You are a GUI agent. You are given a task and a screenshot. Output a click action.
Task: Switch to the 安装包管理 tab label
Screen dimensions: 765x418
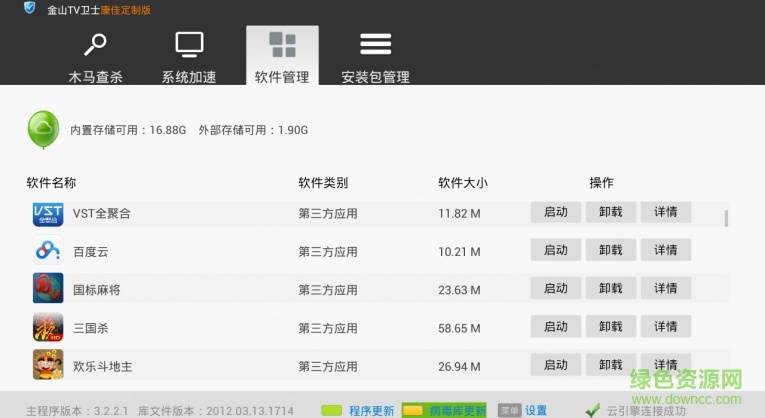[x=375, y=77]
